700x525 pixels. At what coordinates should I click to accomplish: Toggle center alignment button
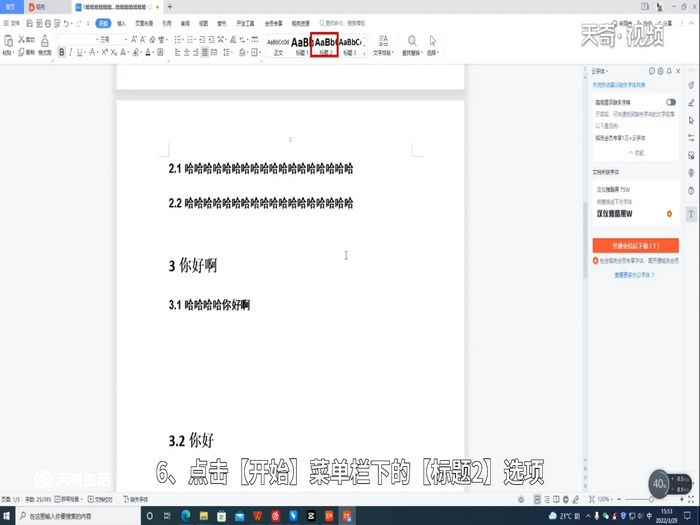point(187,52)
